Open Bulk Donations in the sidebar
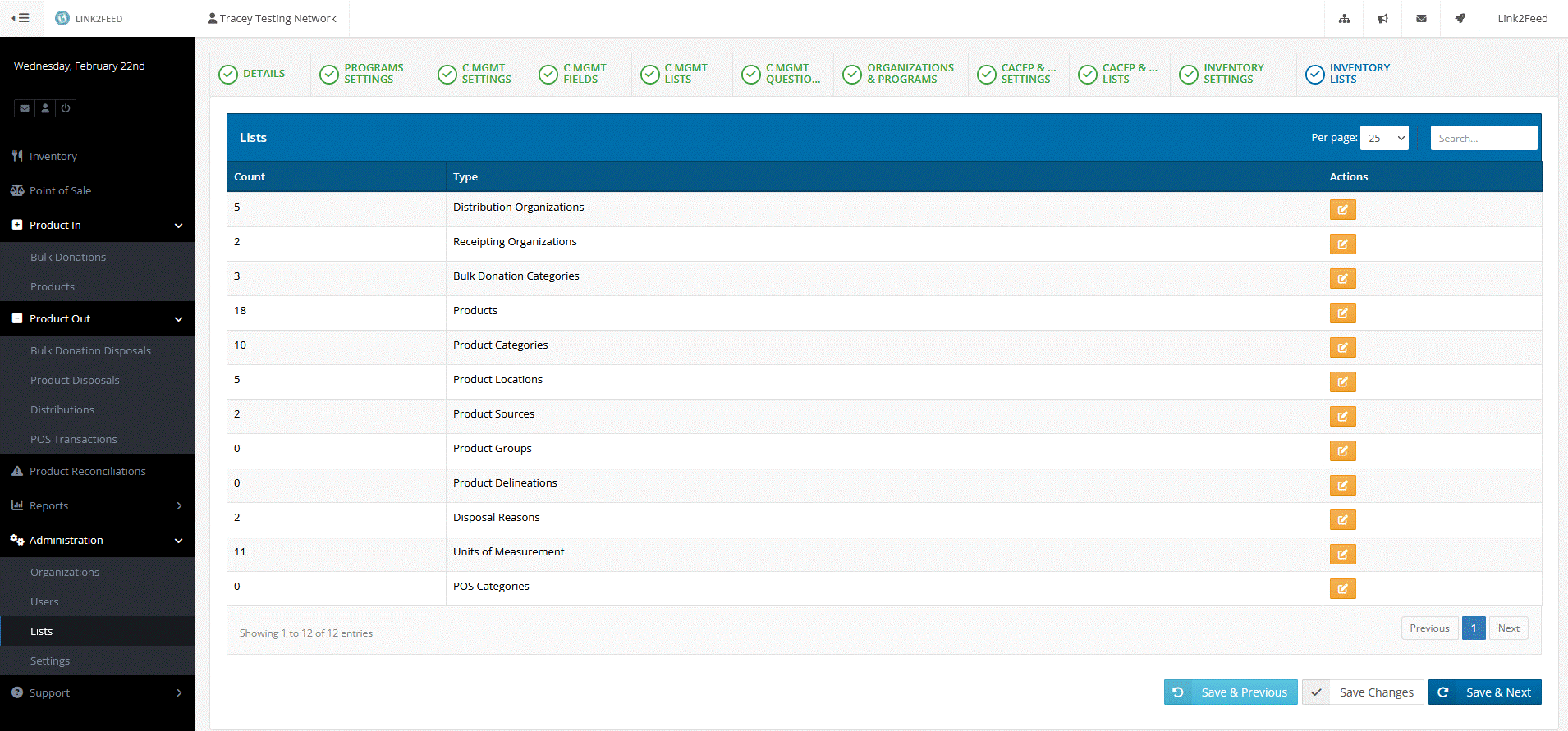Viewport: 1568px width, 731px height. pos(68,258)
